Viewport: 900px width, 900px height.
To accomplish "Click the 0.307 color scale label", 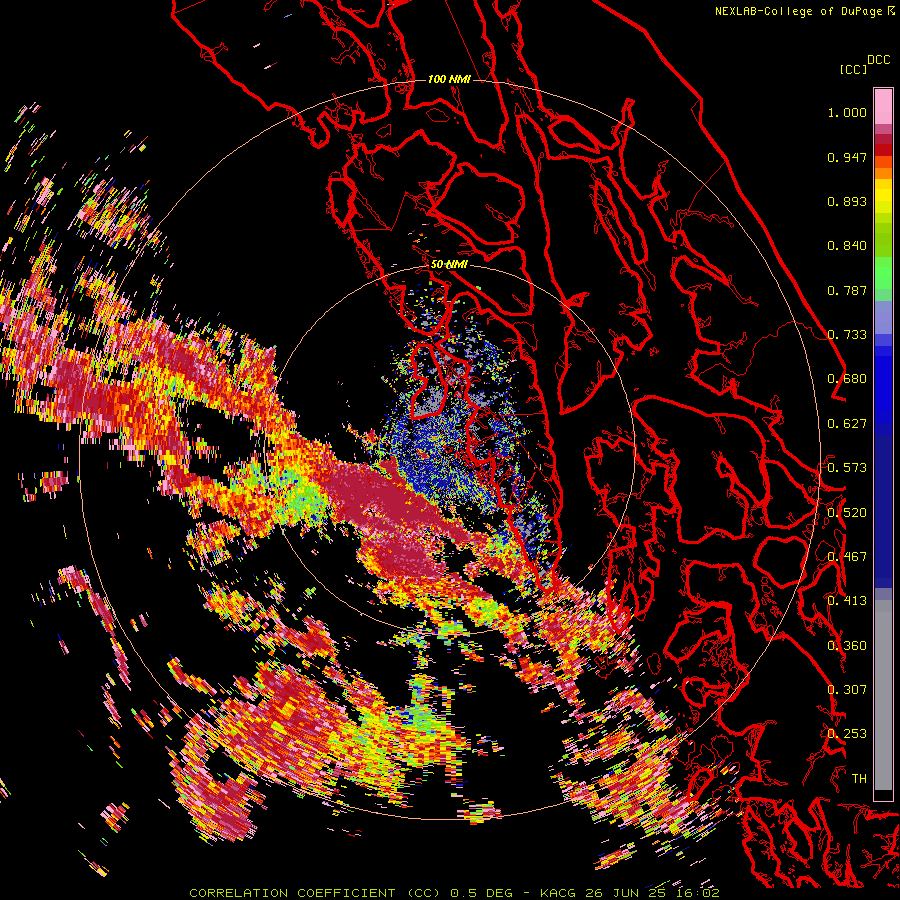I will [847, 689].
